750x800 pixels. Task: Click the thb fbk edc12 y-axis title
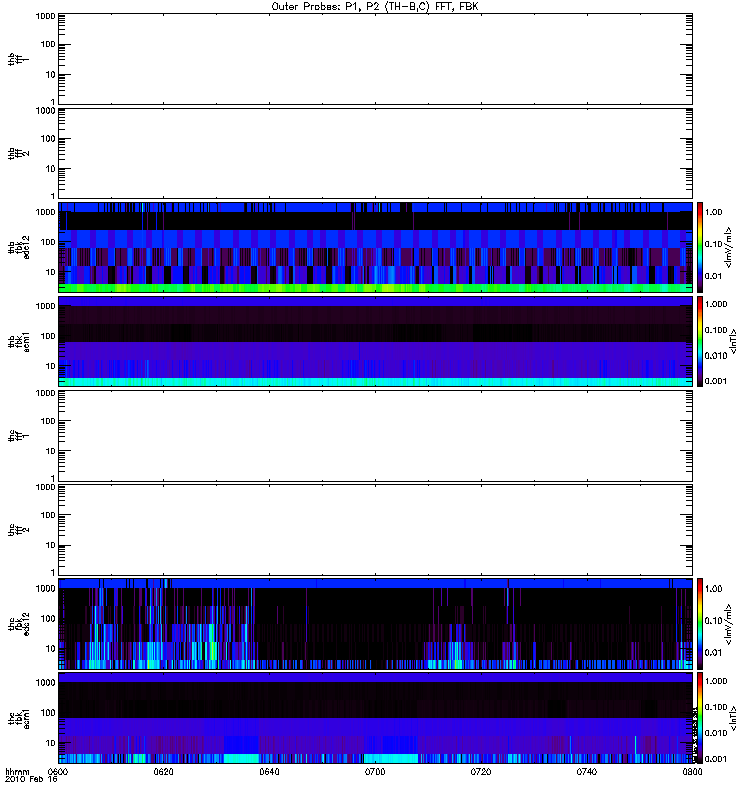click(x=19, y=247)
